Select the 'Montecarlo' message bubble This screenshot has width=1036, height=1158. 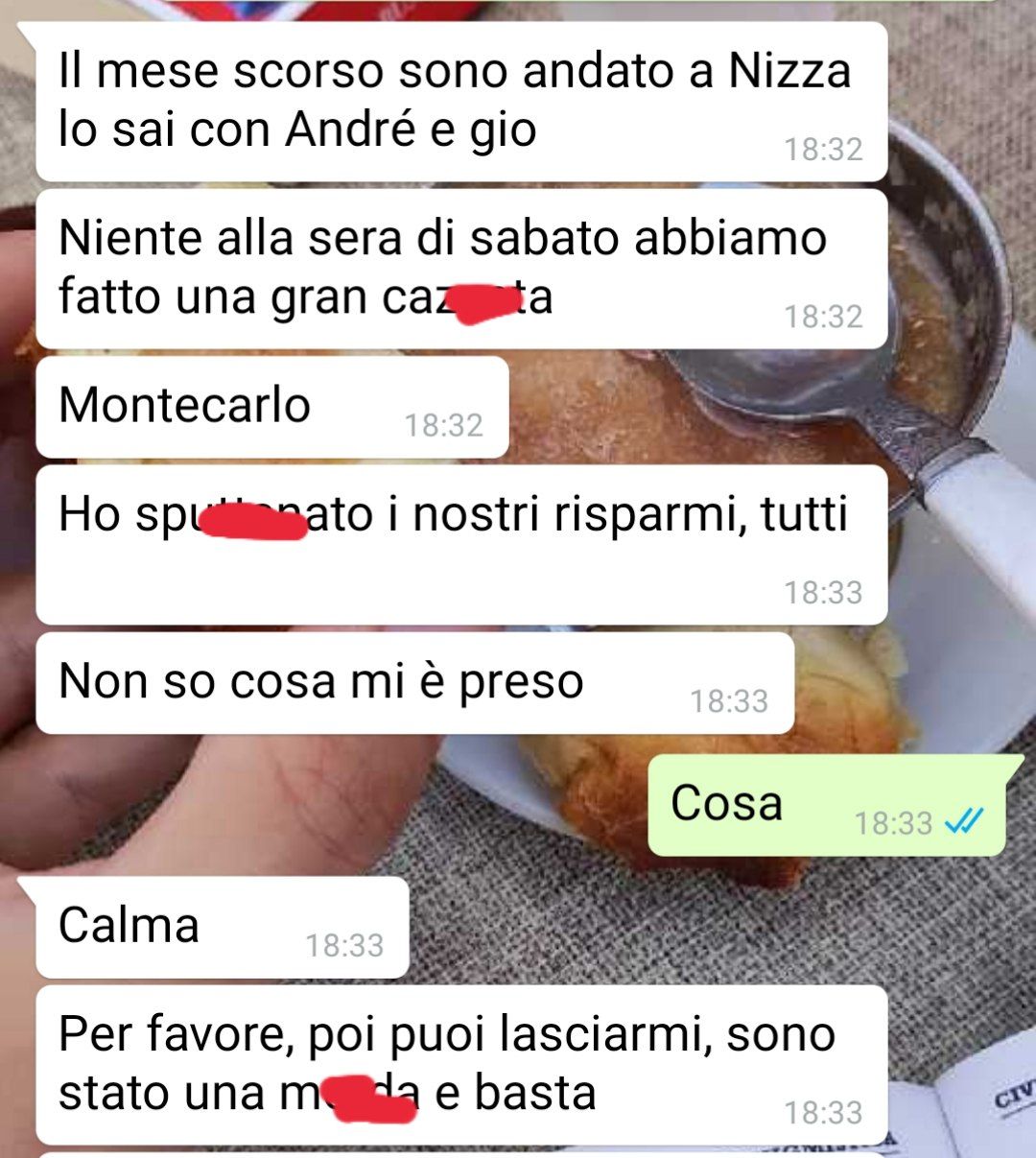pyautogui.click(x=272, y=407)
